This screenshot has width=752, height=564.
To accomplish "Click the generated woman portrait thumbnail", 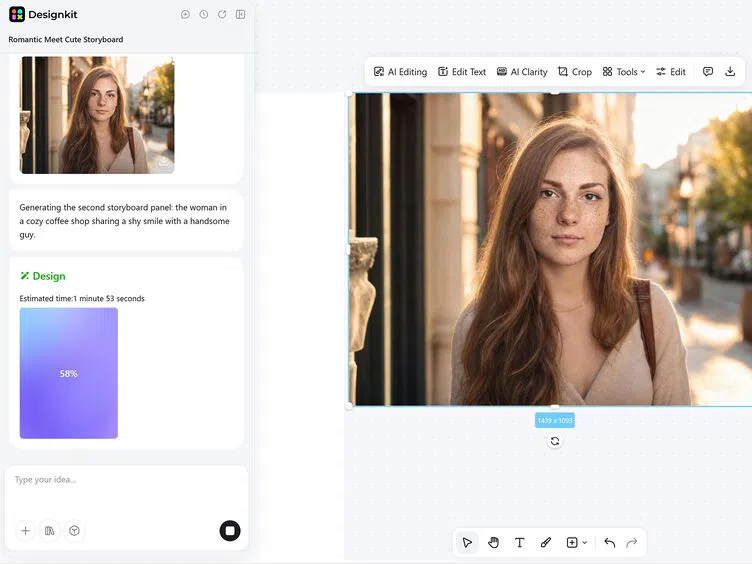I will [x=97, y=115].
